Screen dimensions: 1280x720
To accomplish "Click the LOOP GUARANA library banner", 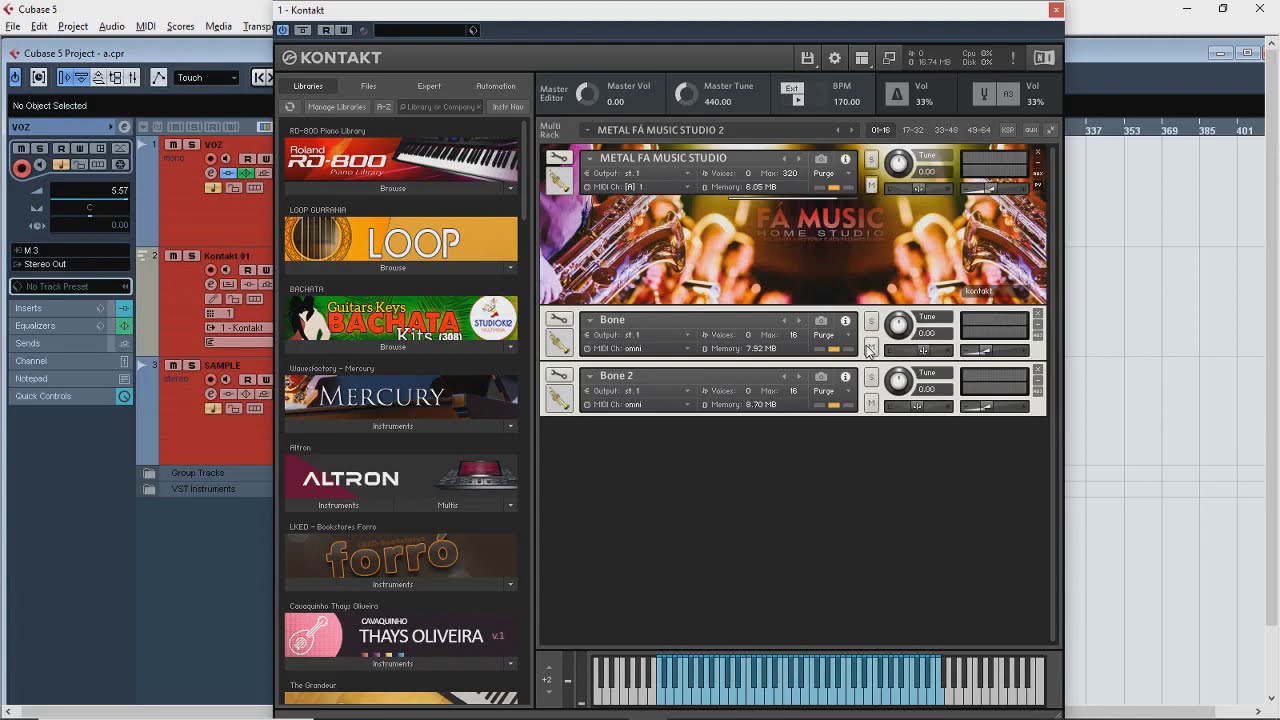I will (401, 240).
